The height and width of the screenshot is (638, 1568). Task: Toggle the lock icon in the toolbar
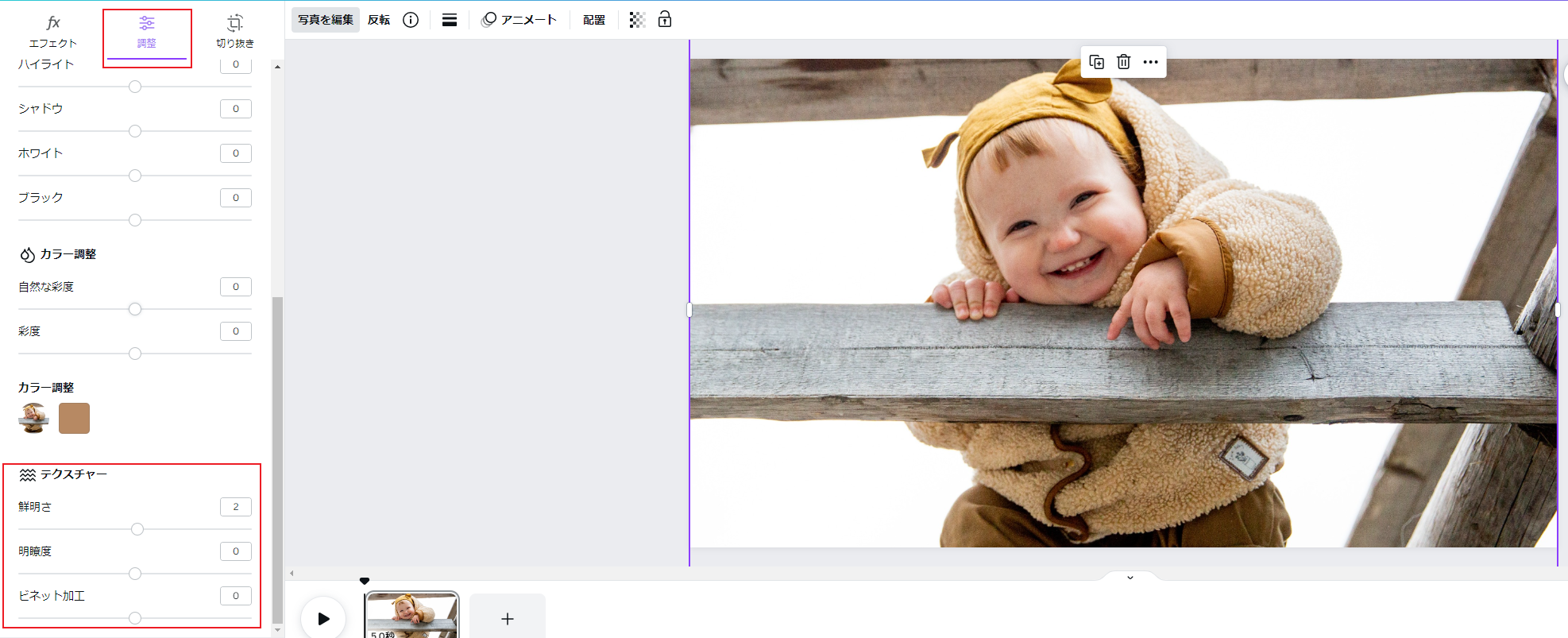click(665, 20)
